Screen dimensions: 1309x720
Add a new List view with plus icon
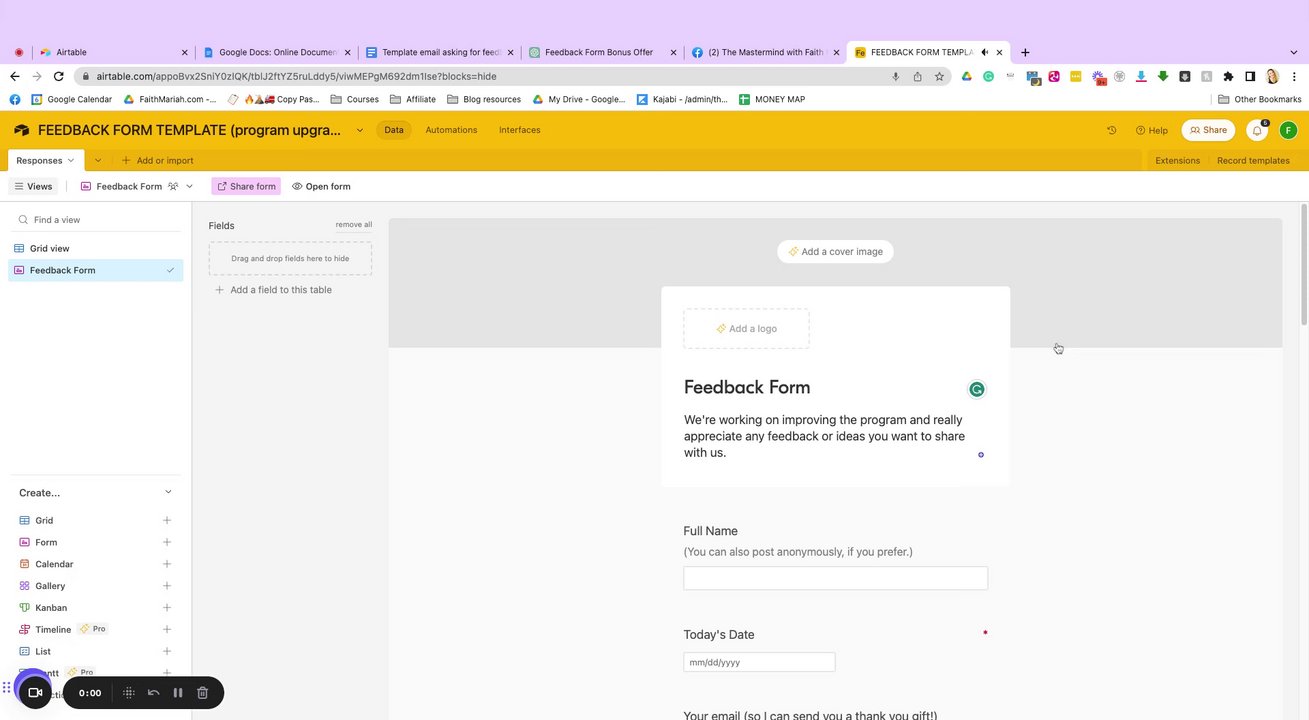click(x=167, y=651)
